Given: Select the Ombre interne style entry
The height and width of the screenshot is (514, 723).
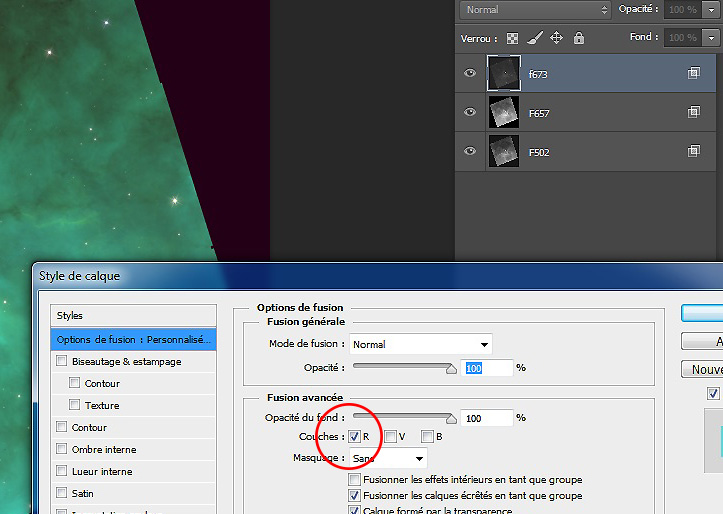Looking at the screenshot, I should point(104,449).
